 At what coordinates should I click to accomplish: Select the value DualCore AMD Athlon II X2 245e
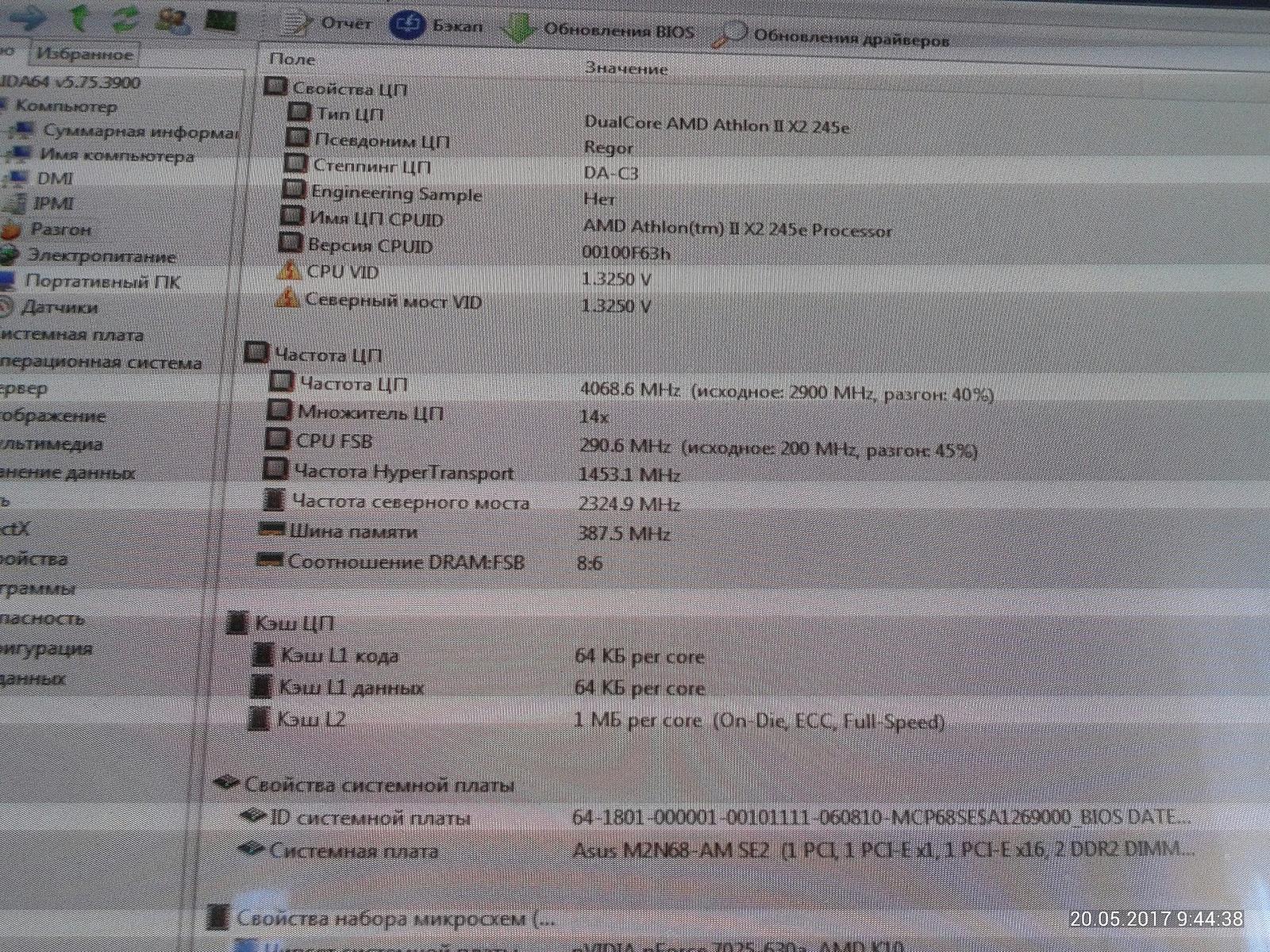tap(717, 125)
